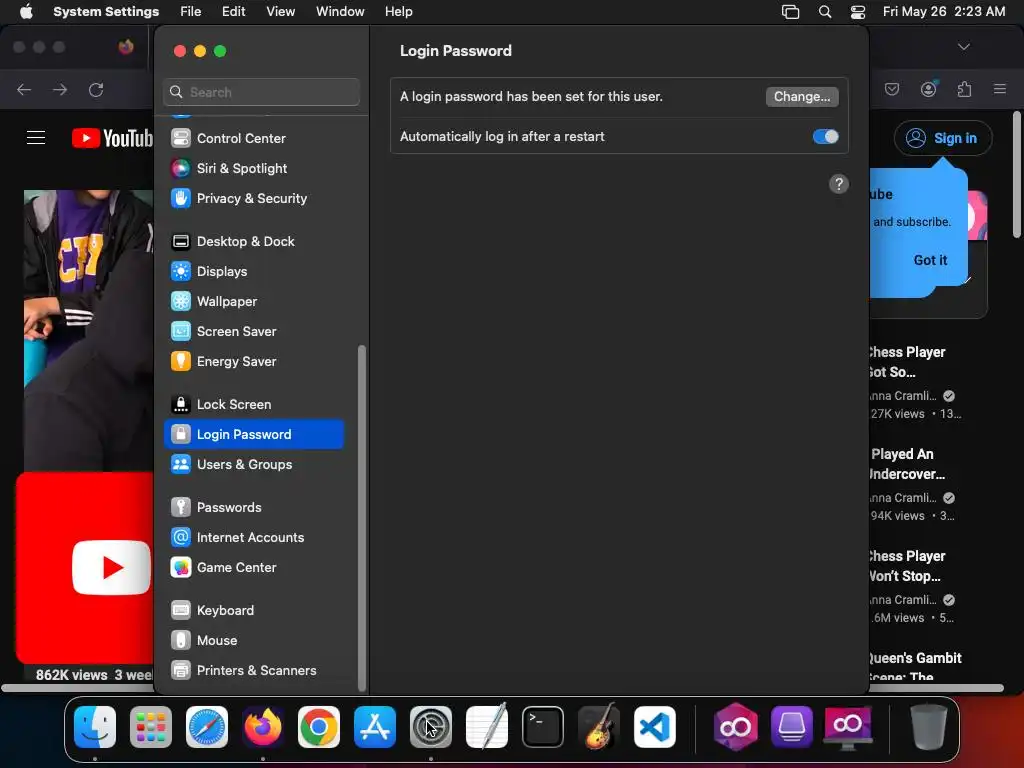This screenshot has height=768, width=1024.
Task: Launch Google Chrome from the Dock
Action: [319, 727]
